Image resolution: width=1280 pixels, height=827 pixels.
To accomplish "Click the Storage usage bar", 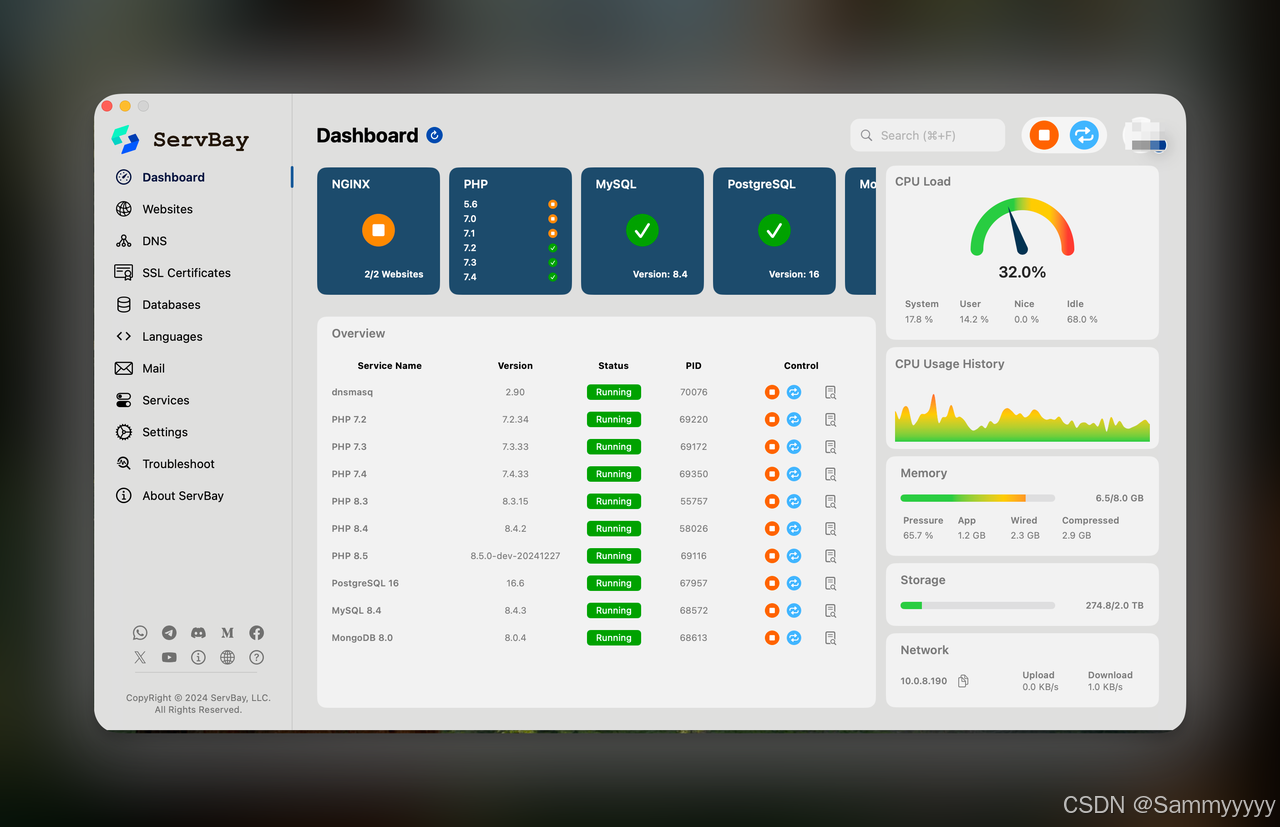I will (x=977, y=605).
